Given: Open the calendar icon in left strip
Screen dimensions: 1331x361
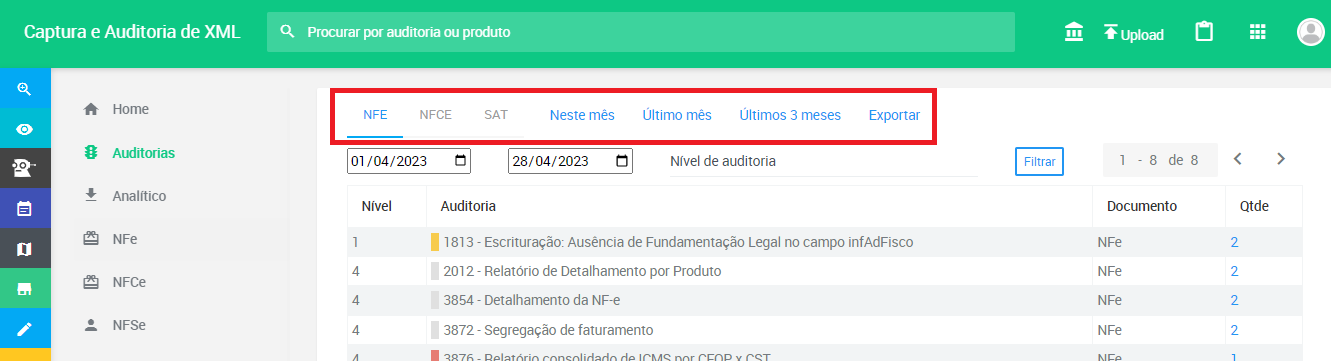Looking at the screenshot, I should [25, 209].
